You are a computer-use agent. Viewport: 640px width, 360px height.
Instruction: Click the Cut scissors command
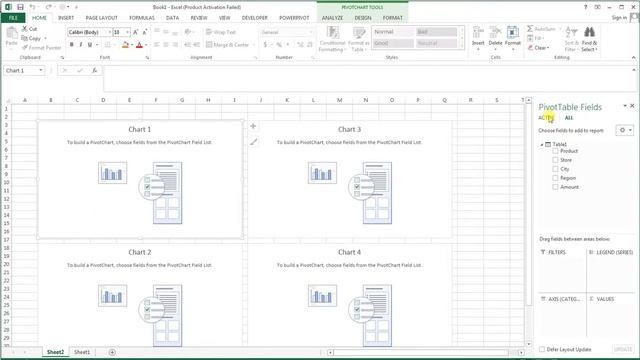pos(29,29)
